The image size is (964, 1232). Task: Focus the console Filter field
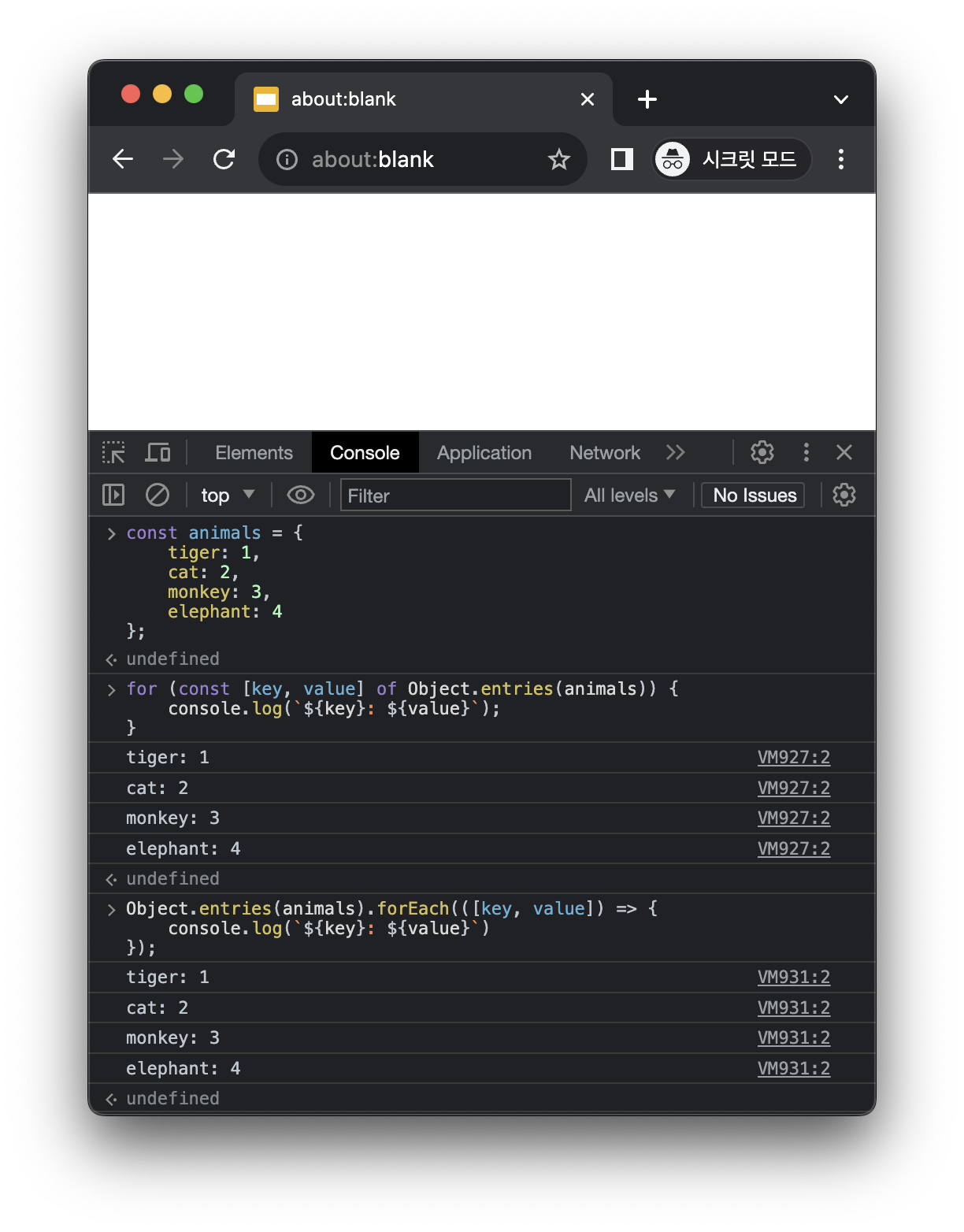click(455, 495)
